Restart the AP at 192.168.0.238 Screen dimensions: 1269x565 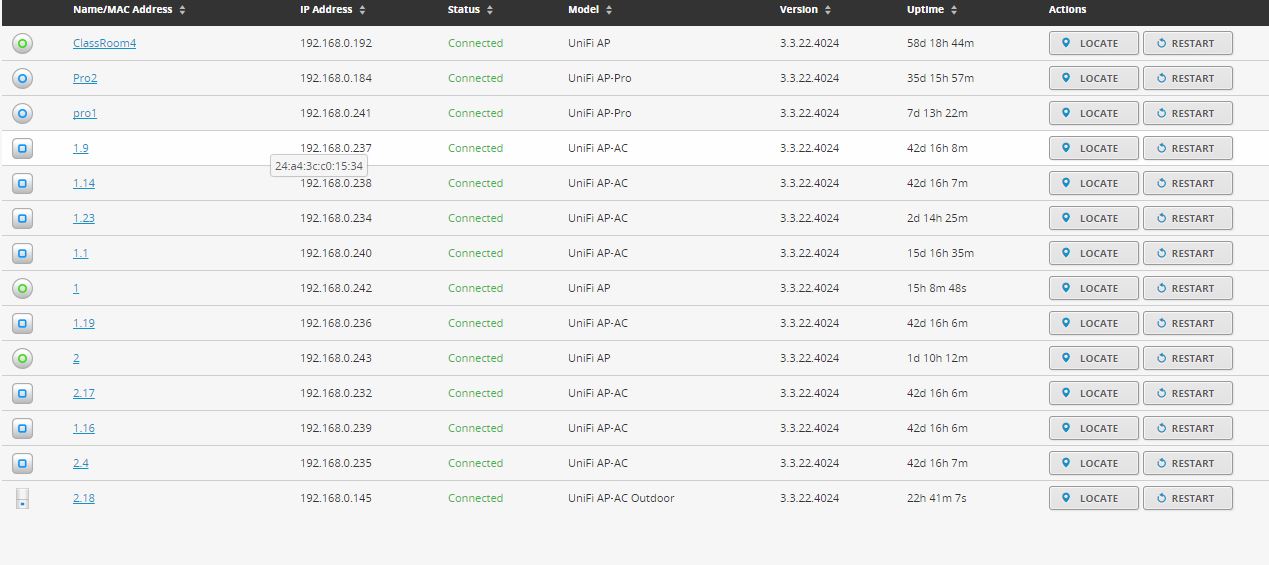1187,184
